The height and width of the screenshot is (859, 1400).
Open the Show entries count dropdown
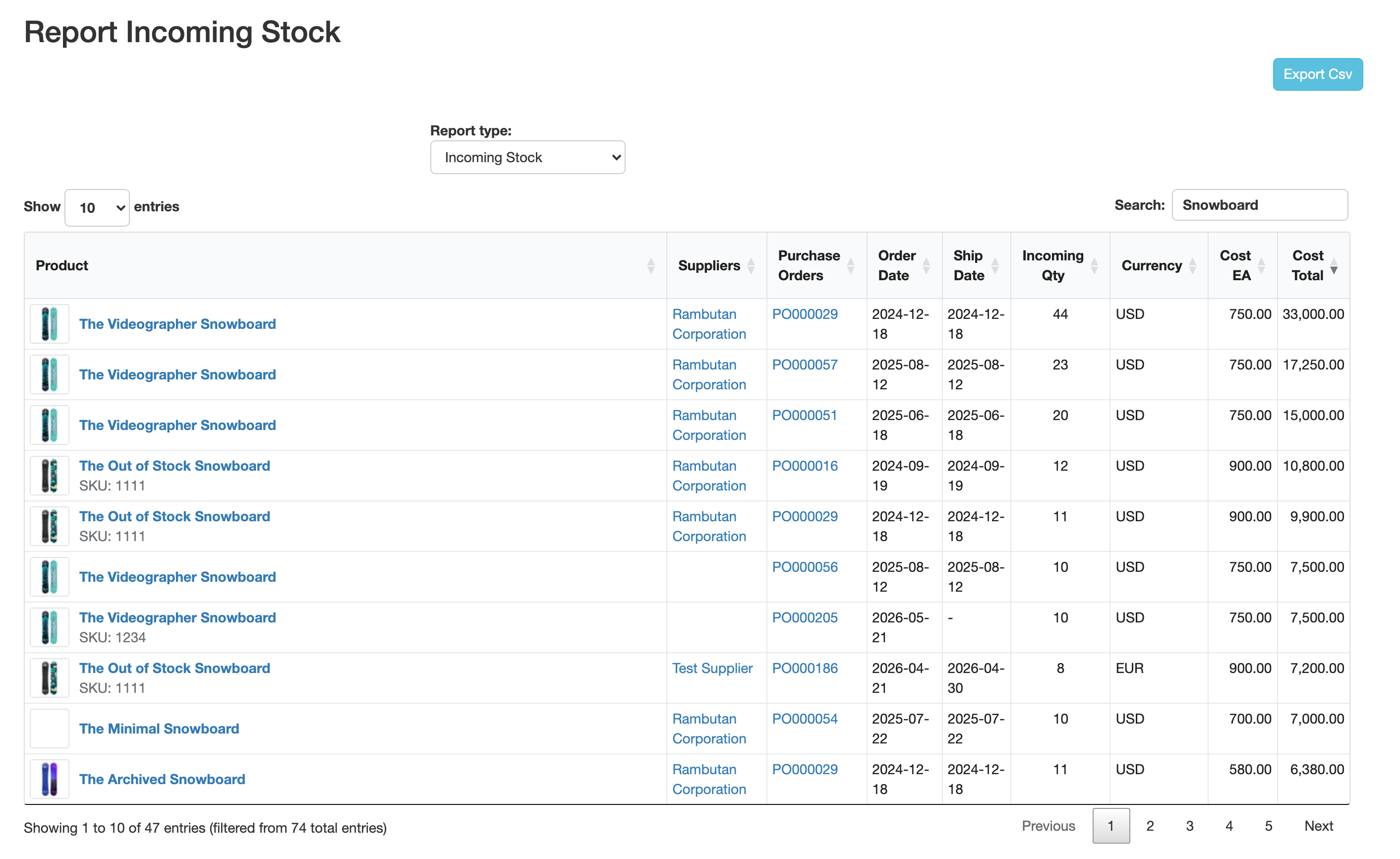(97, 207)
